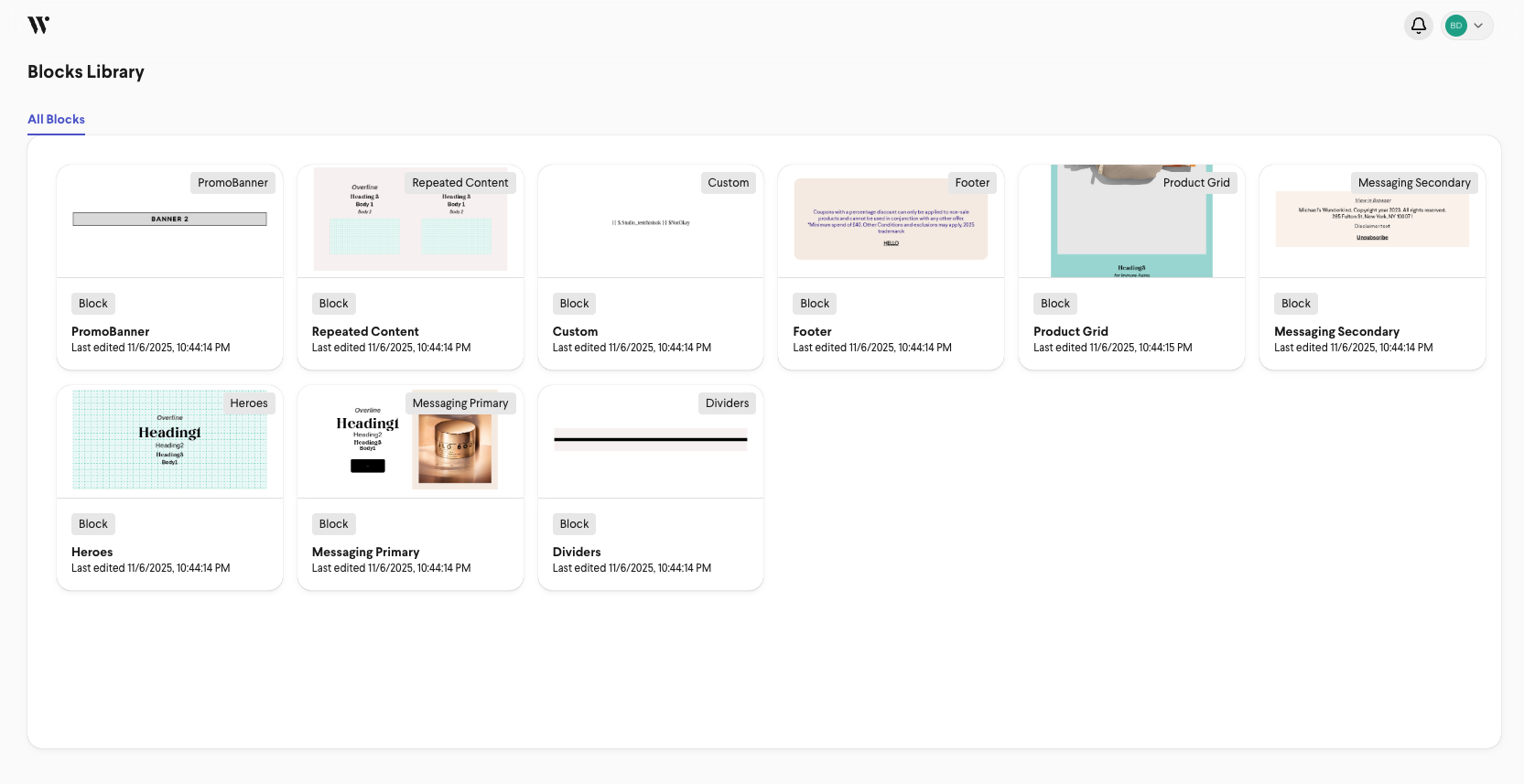The image size is (1524, 784).
Task: Open the Footer block thumbnail
Action: [x=891, y=221]
